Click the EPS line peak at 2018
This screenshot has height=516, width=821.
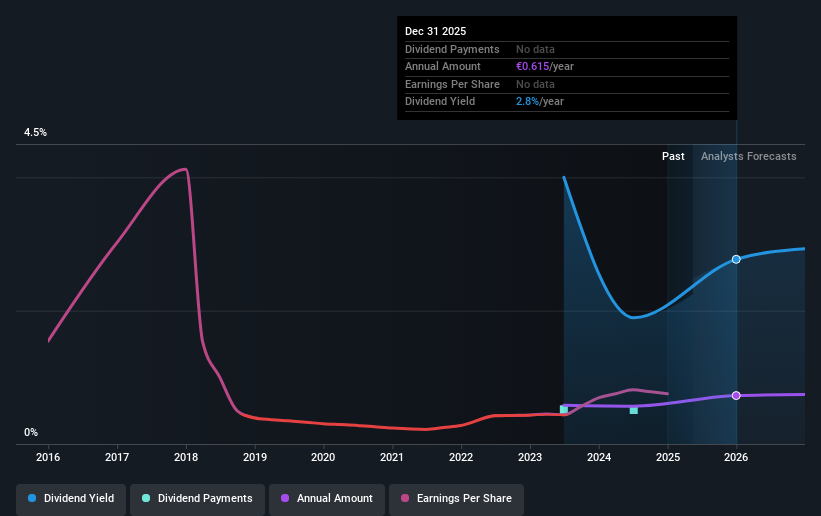click(x=185, y=169)
